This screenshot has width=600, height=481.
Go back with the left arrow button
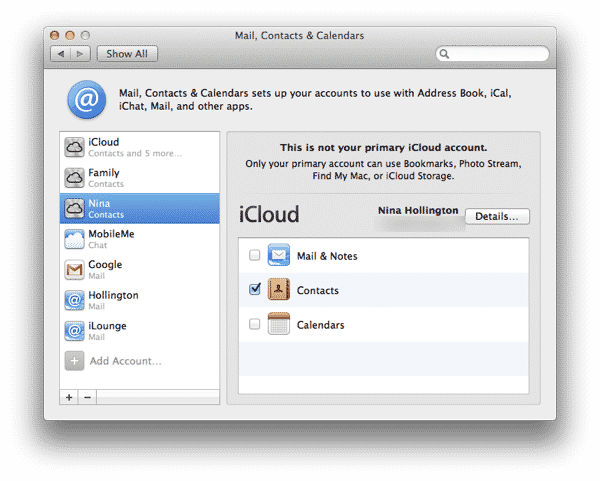tap(60, 54)
